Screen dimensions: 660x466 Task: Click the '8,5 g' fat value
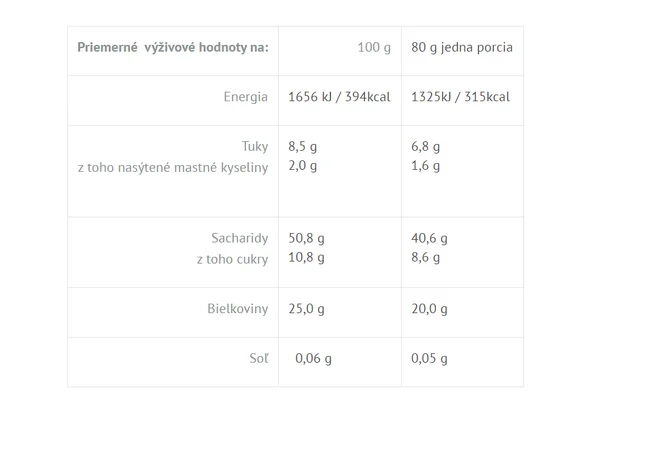302,146
